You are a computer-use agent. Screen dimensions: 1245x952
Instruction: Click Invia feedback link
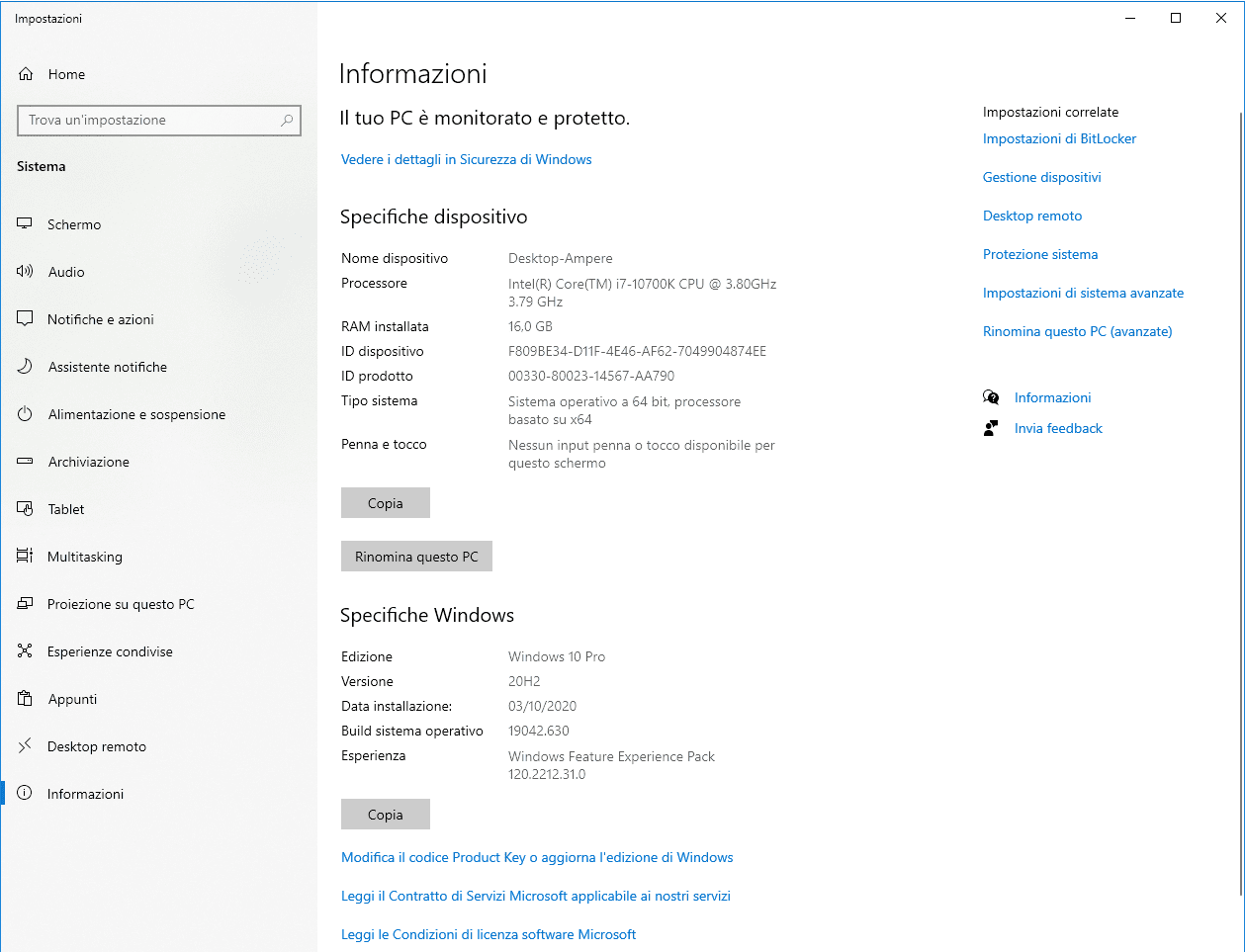coord(1057,428)
